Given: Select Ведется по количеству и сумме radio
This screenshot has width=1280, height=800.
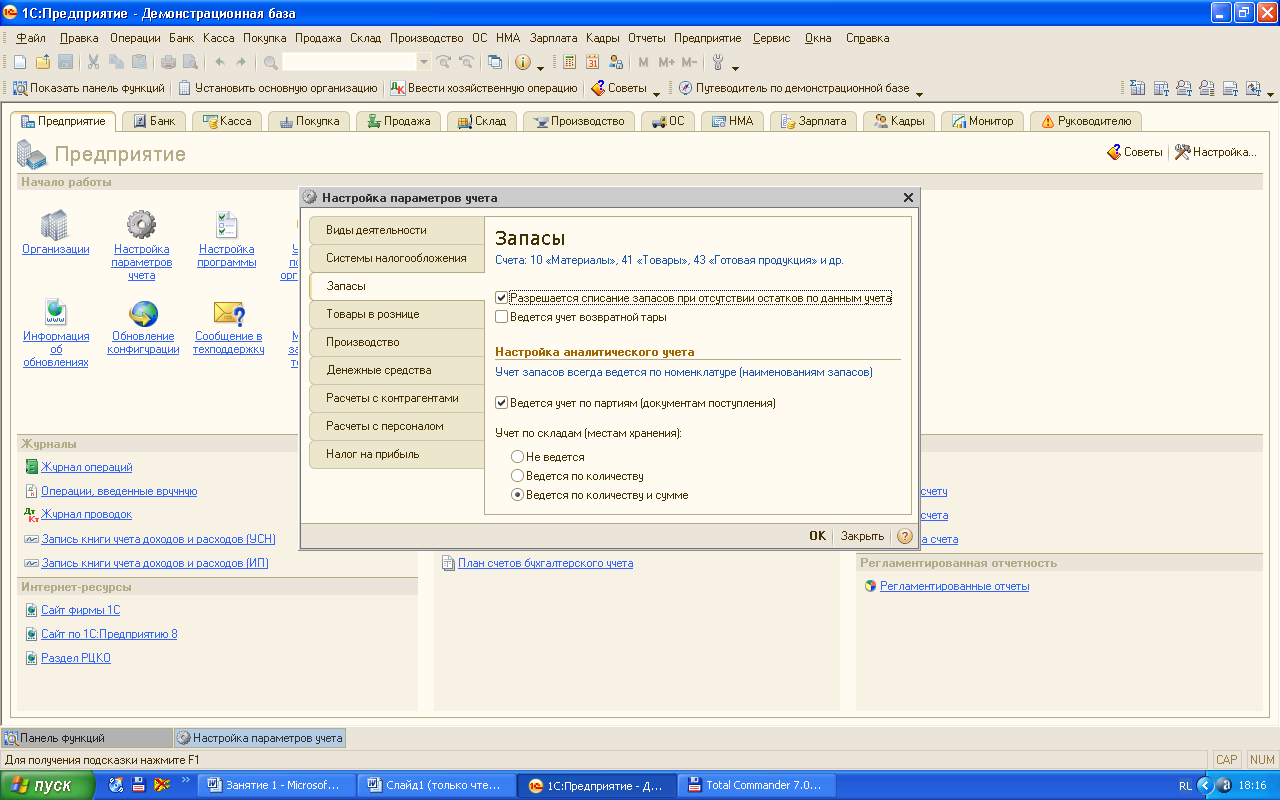Looking at the screenshot, I should click(517, 495).
